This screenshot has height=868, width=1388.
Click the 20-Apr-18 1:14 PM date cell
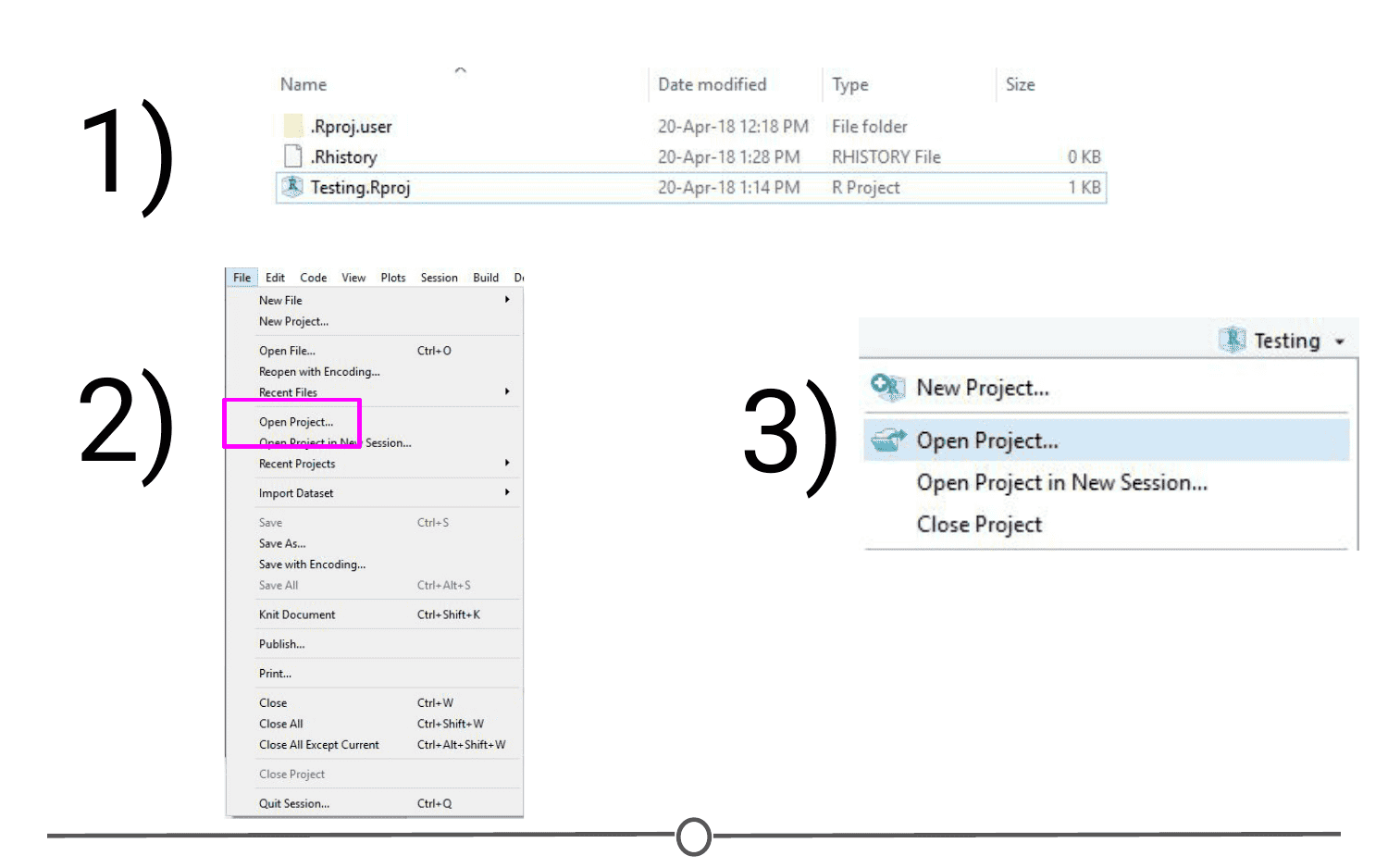click(x=728, y=188)
